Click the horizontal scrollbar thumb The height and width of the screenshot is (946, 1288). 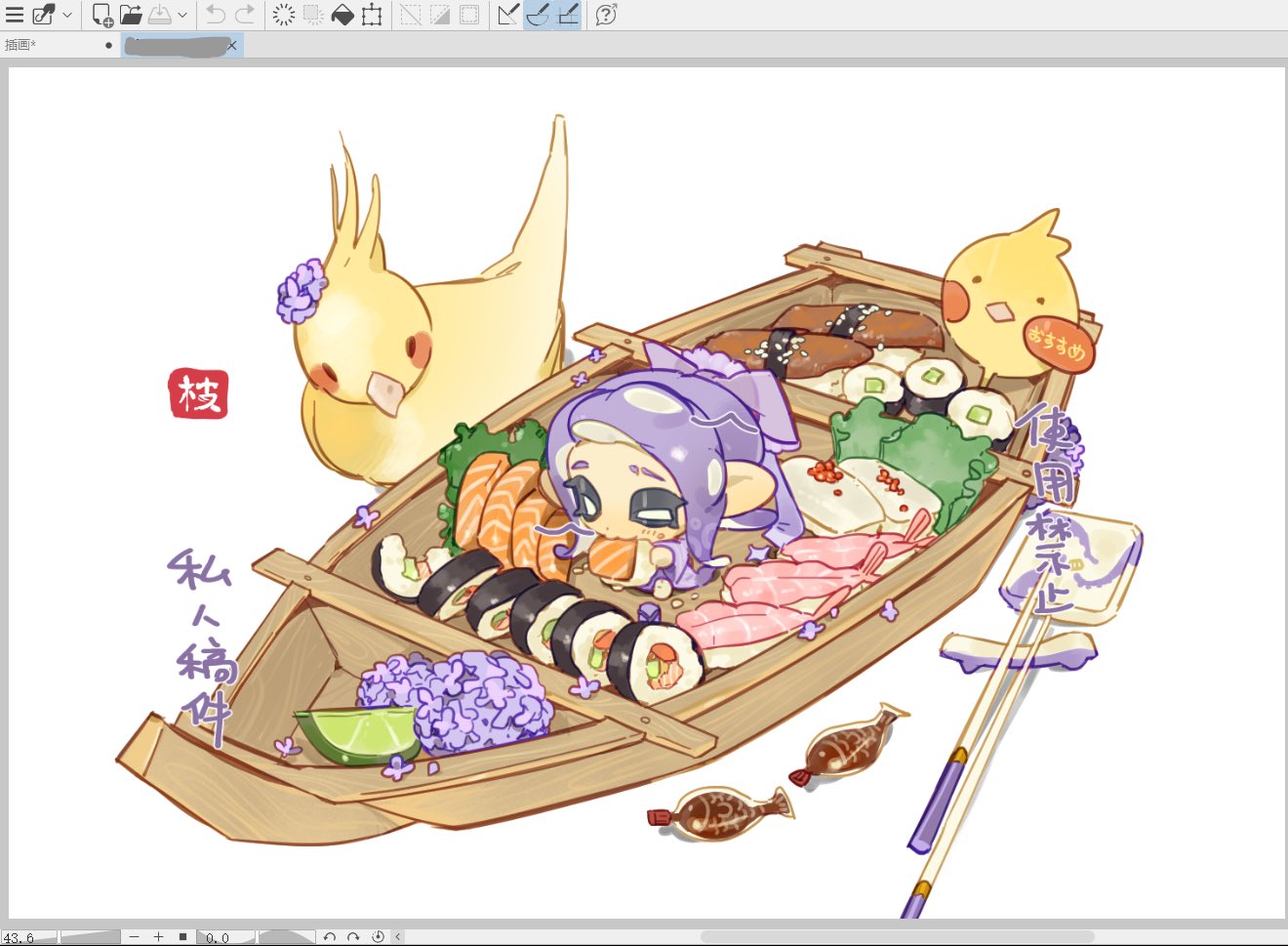897,937
